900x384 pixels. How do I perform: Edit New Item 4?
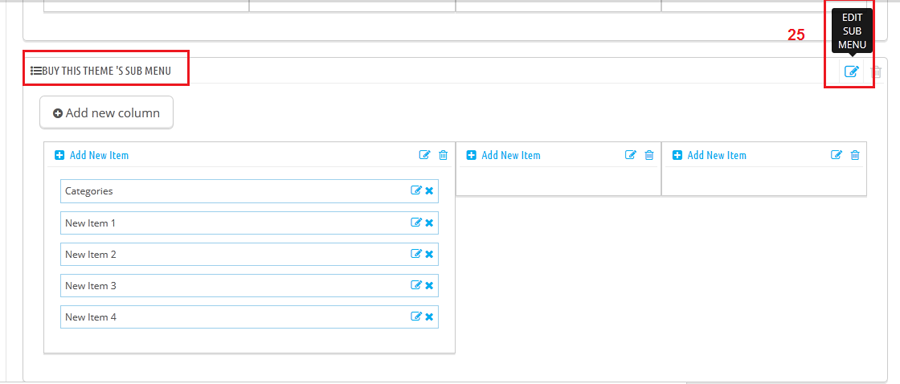416,316
